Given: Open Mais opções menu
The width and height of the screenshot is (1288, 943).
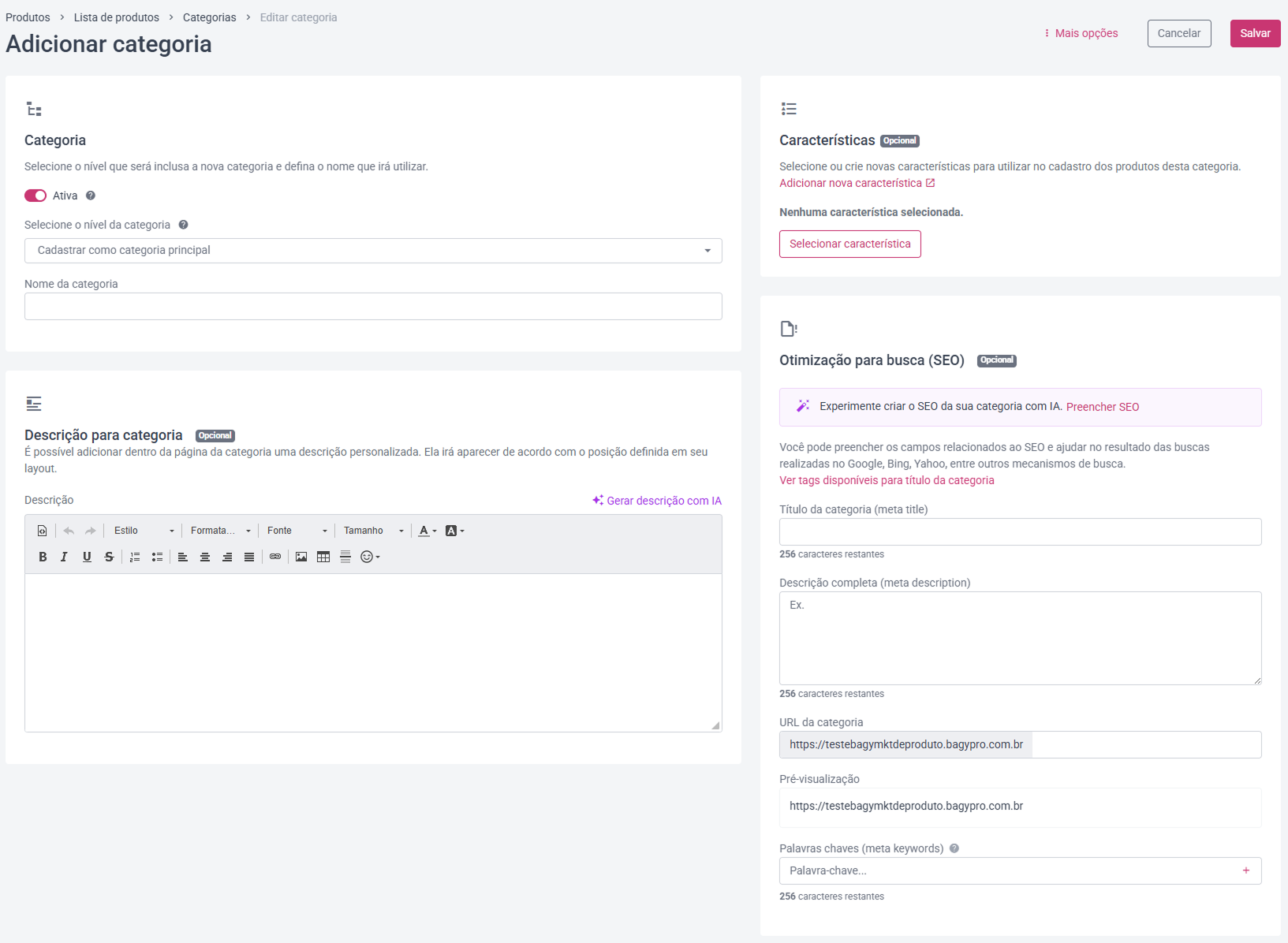Looking at the screenshot, I should click(1081, 33).
